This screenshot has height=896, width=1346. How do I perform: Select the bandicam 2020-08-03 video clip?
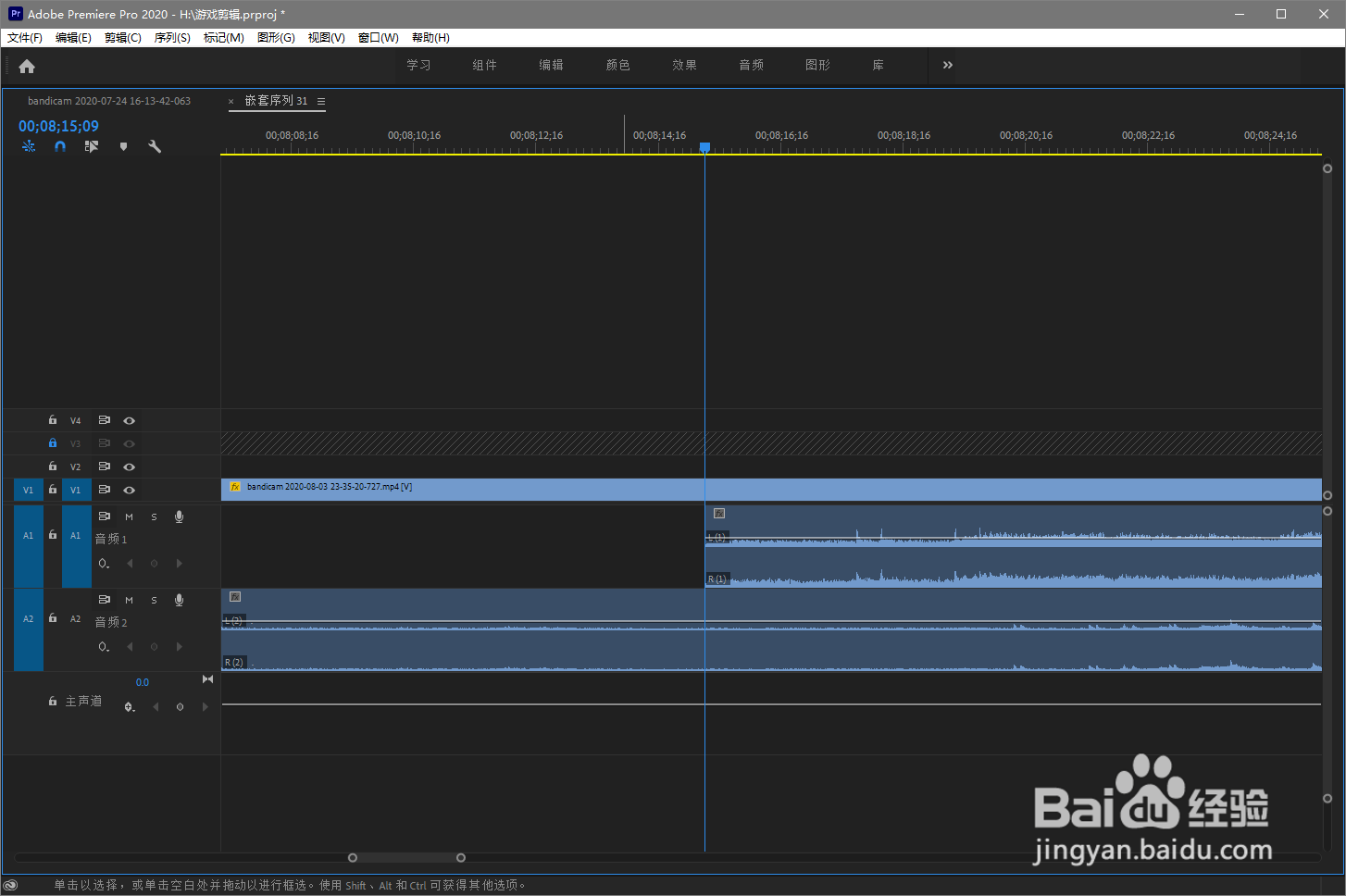pos(771,490)
